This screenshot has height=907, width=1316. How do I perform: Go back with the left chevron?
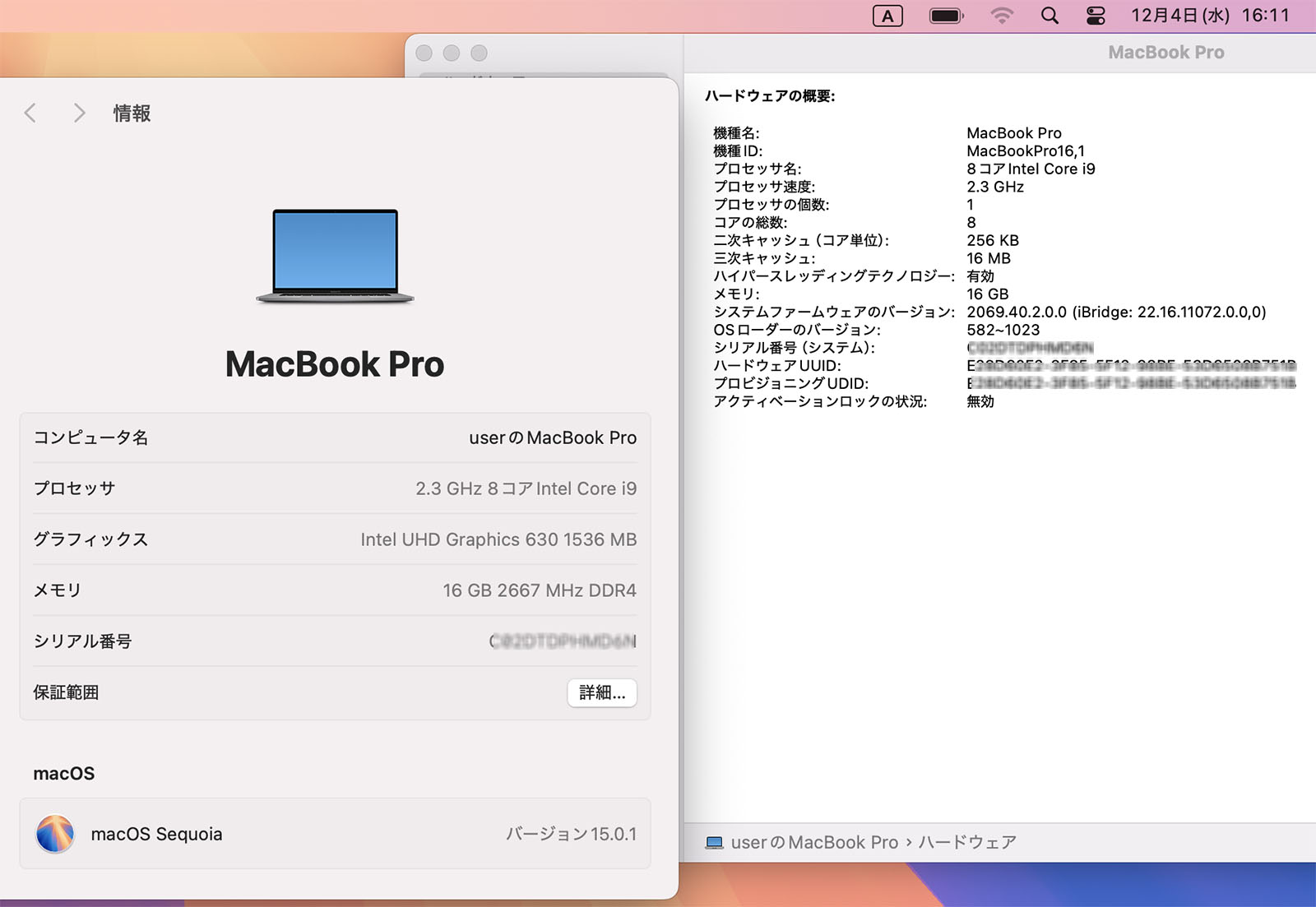(x=30, y=113)
